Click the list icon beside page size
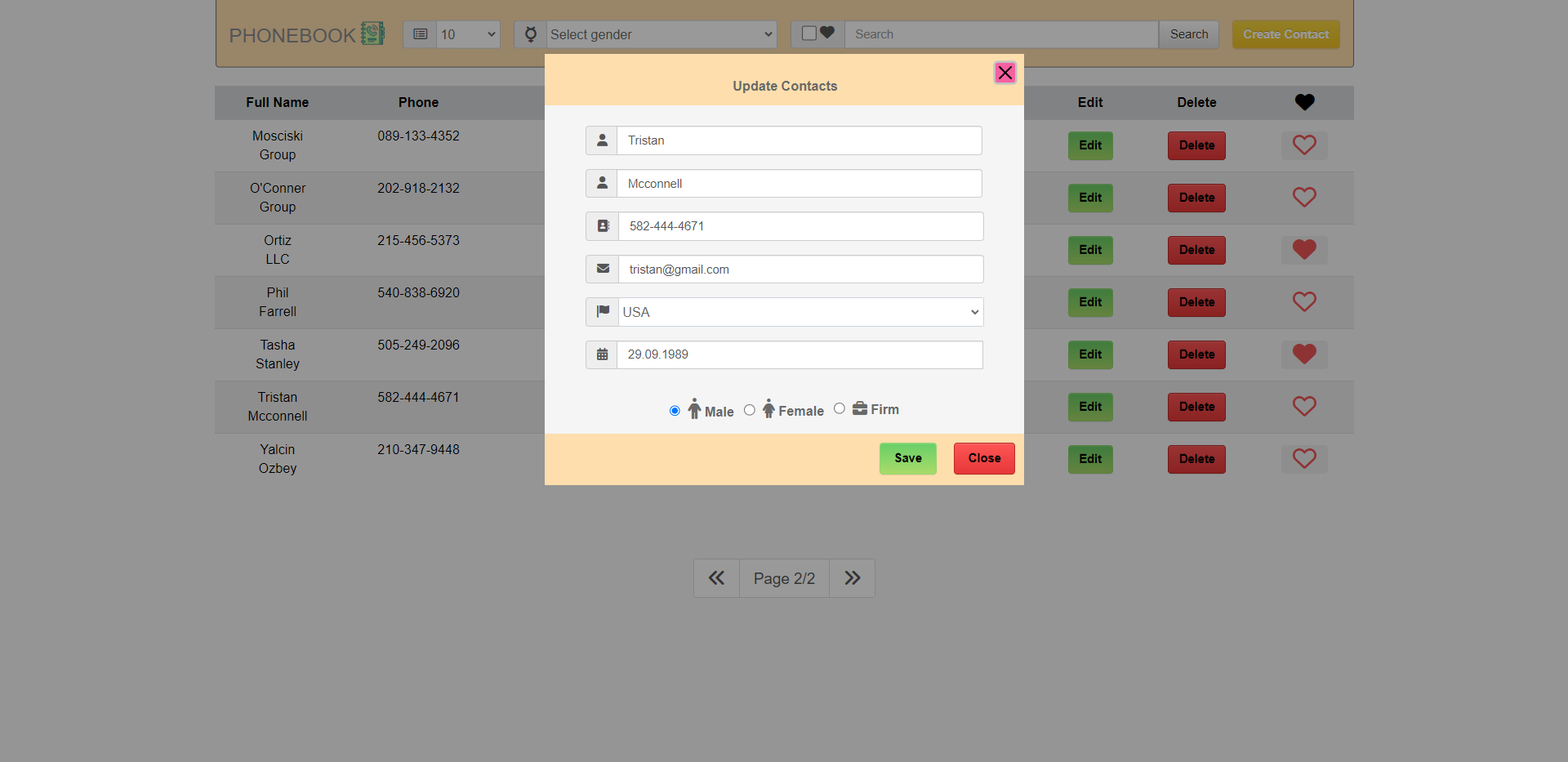This screenshot has height=762, width=1568. [421, 34]
